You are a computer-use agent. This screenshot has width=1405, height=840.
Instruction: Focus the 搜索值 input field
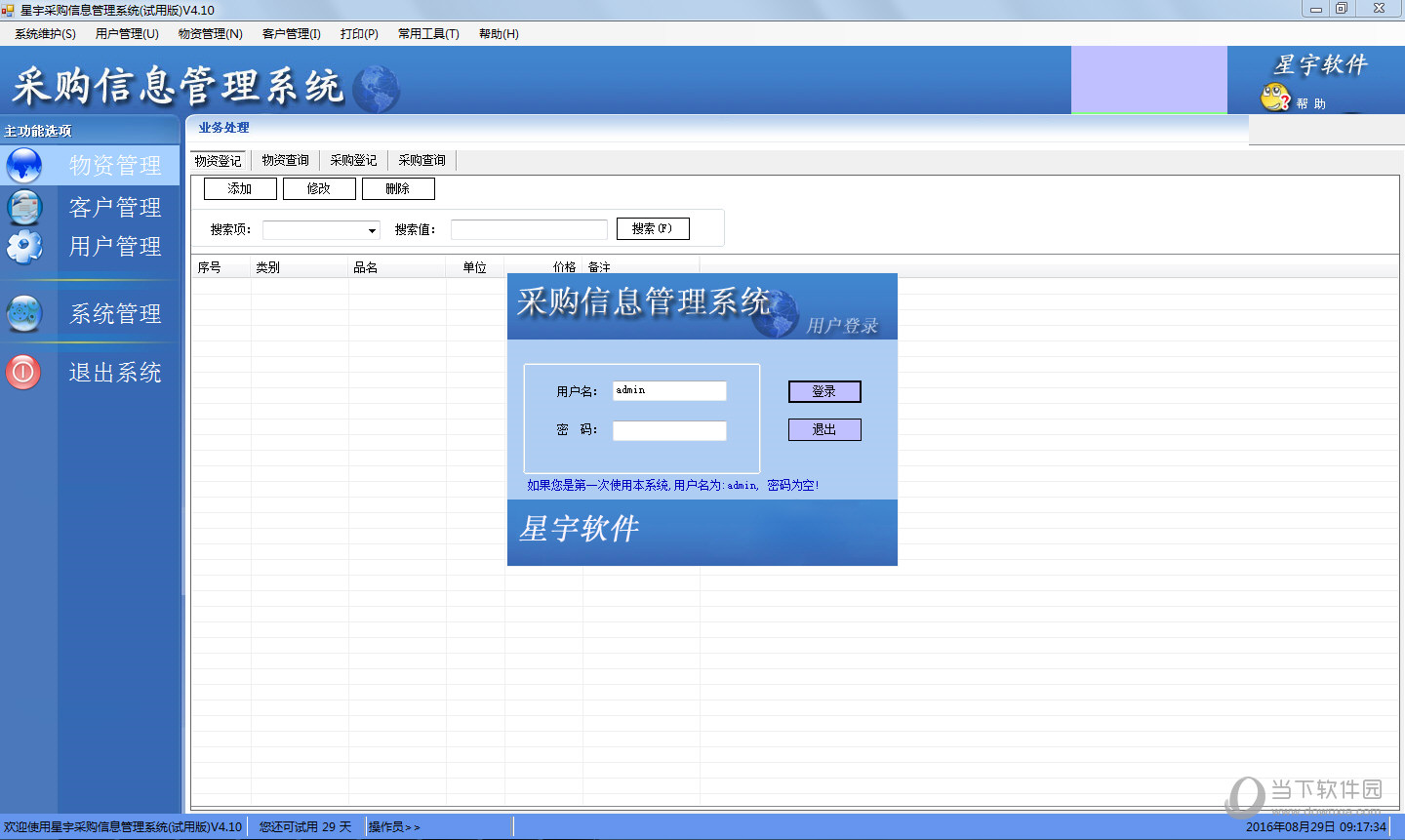point(529,229)
